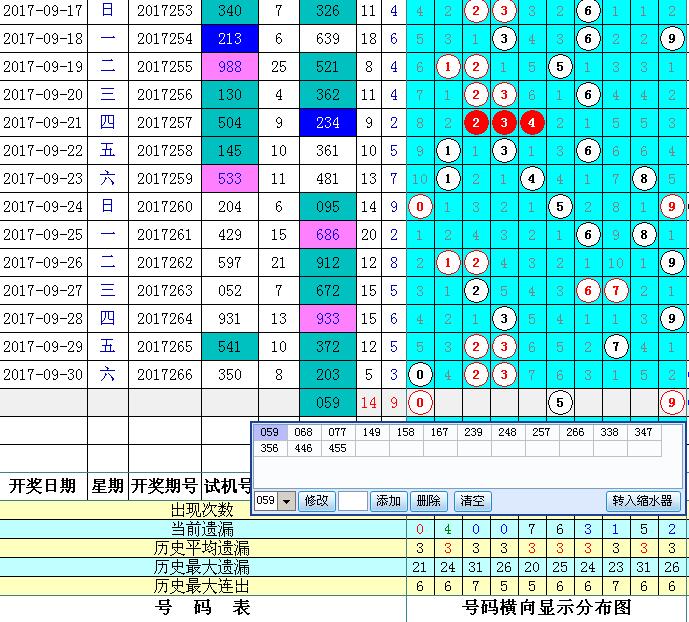
Task: Click the 转入缩水器 button
Action: coord(643,501)
